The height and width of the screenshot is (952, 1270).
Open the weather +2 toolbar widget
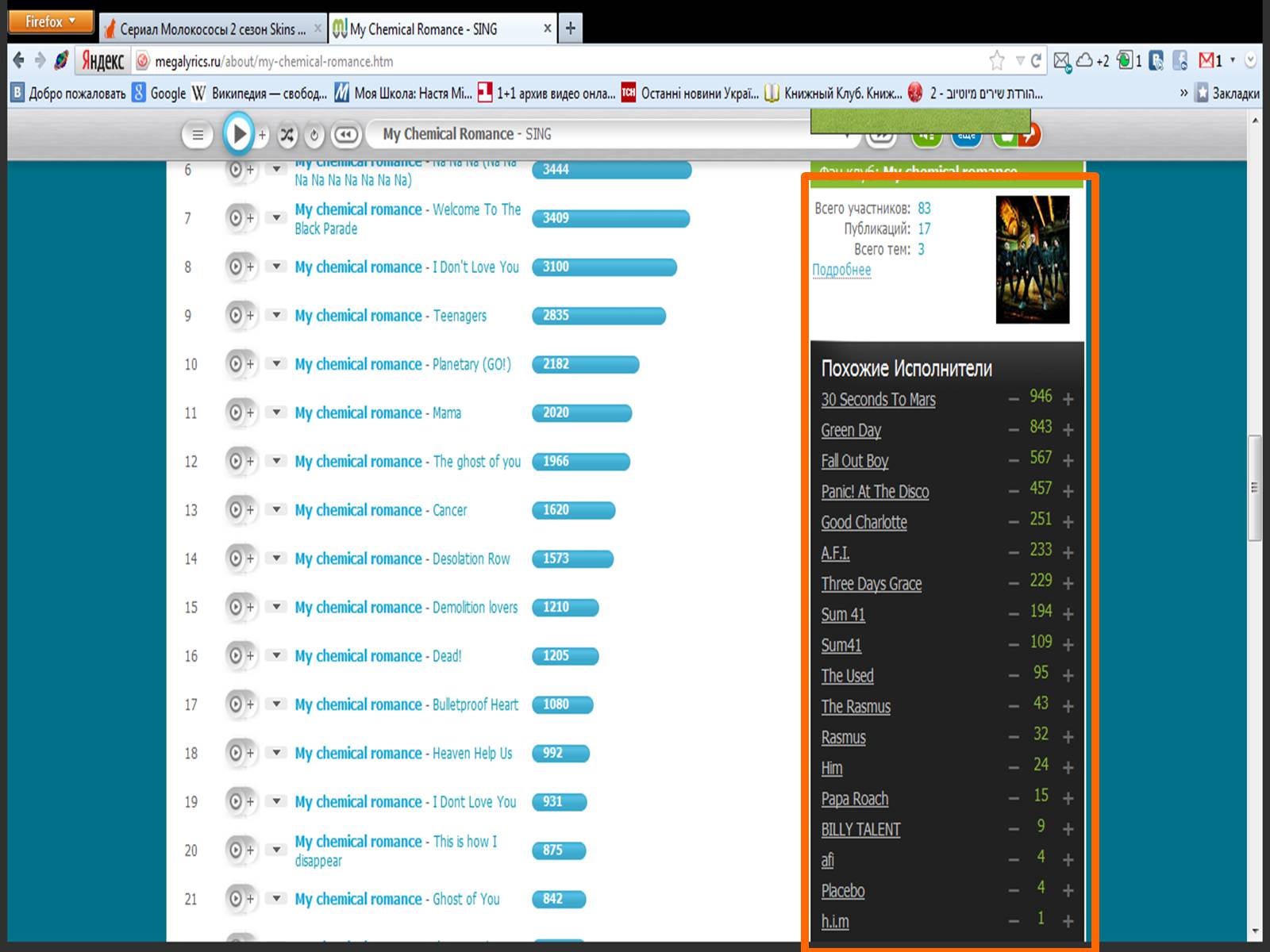pos(1093,60)
